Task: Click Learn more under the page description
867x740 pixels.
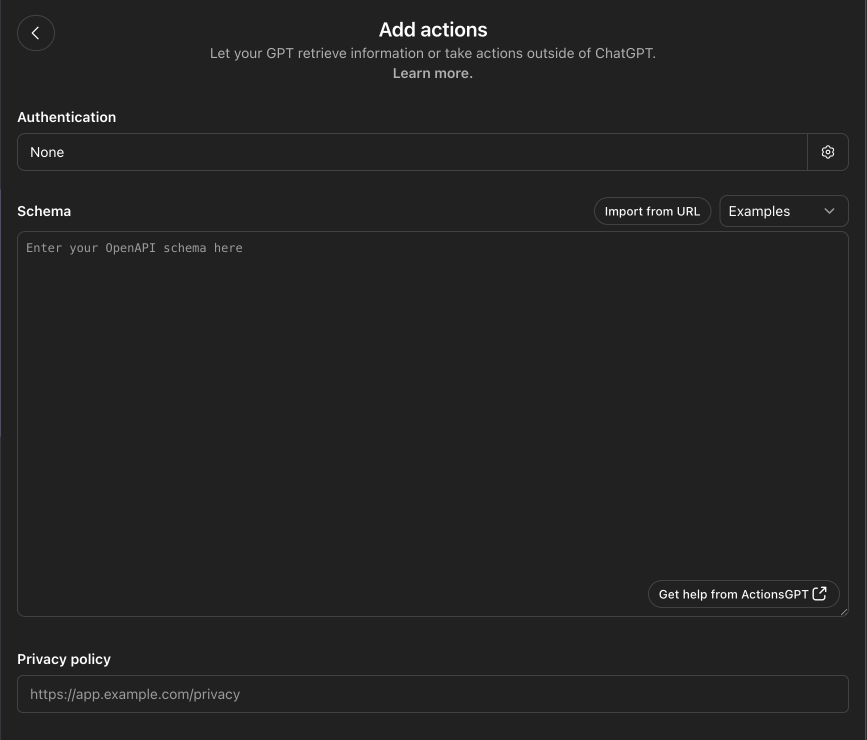Action: click(432, 72)
